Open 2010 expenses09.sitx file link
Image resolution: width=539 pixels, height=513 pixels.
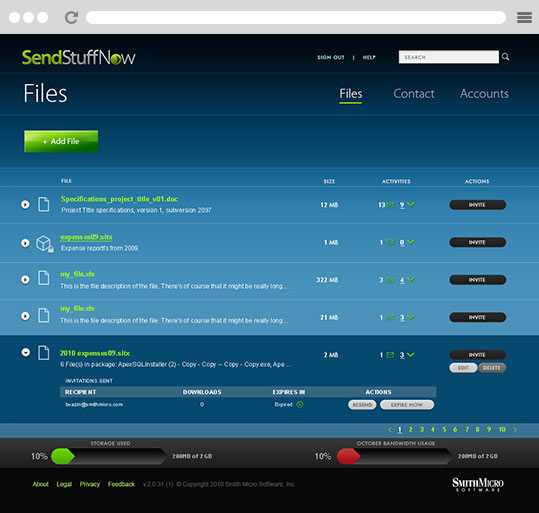pos(95,353)
